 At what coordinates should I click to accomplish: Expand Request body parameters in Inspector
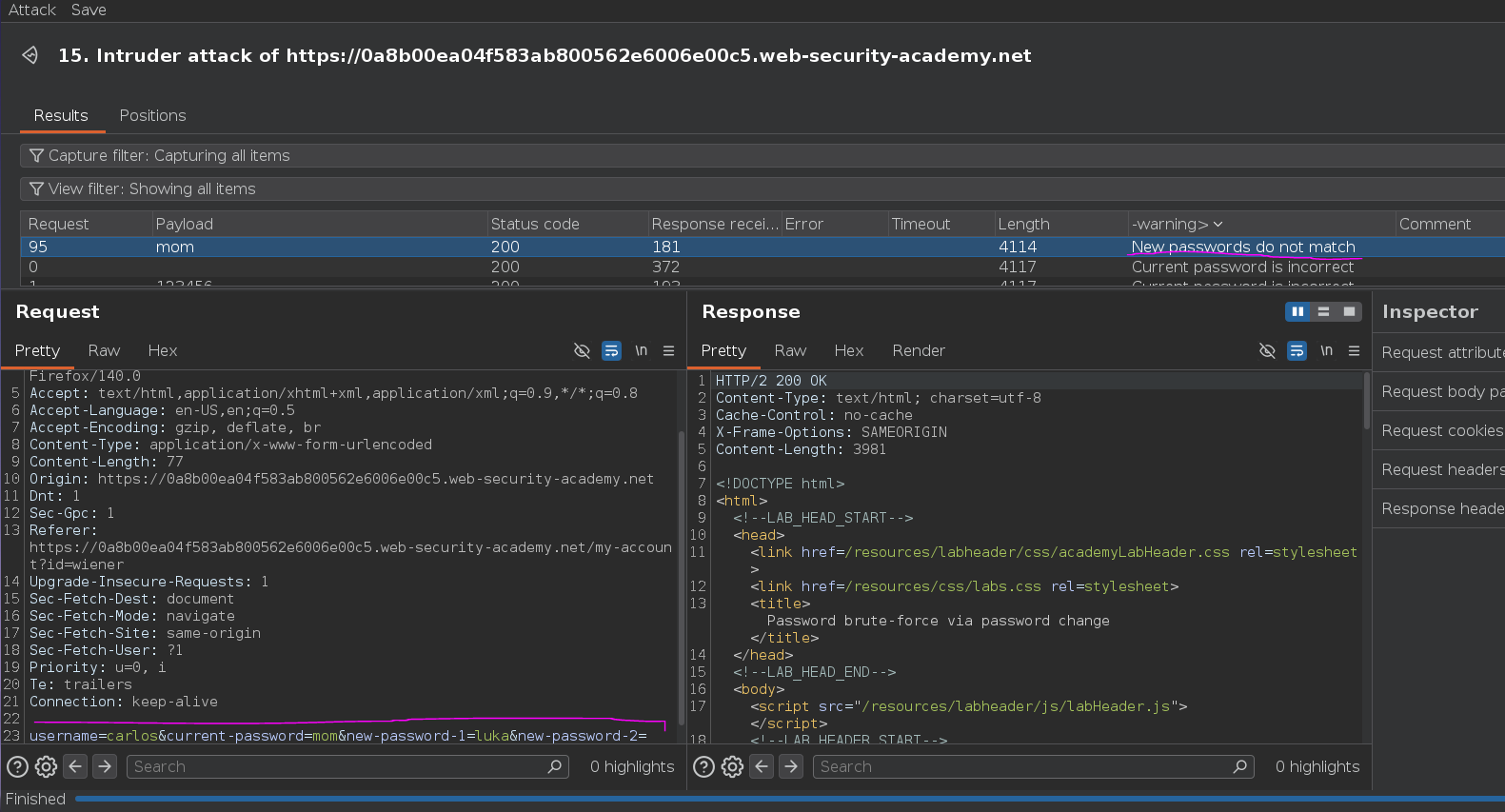(x=1439, y=391)
